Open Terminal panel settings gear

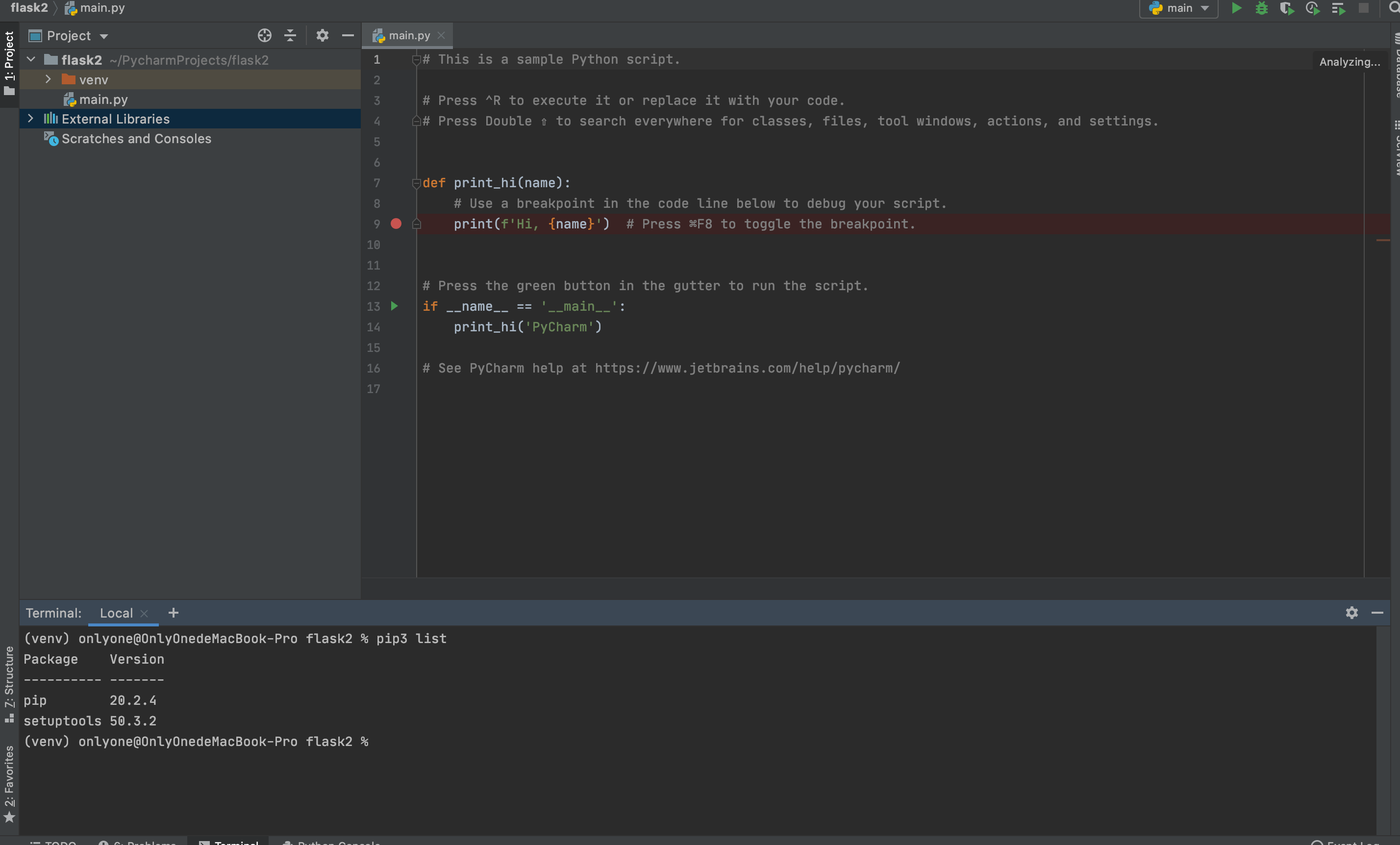tap(1351, 613)
